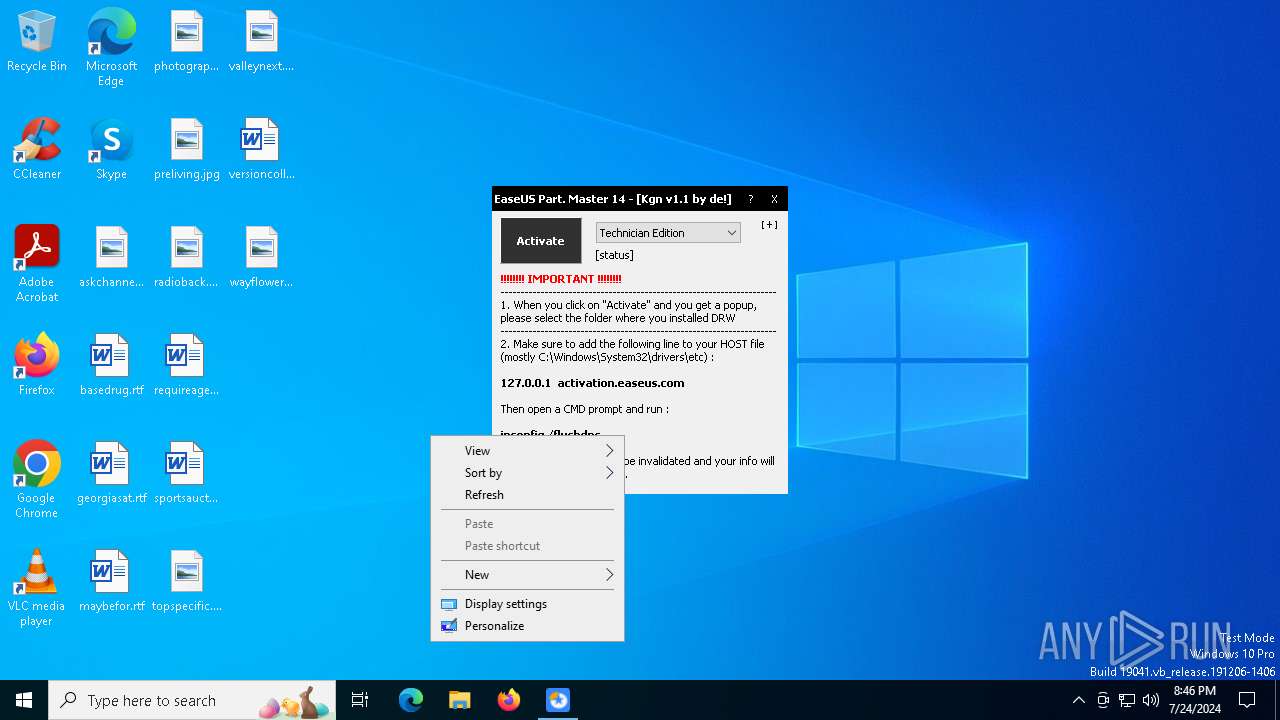Open the Technician Edition dropdown
The image size is (1280, 720).
[668, 233]
